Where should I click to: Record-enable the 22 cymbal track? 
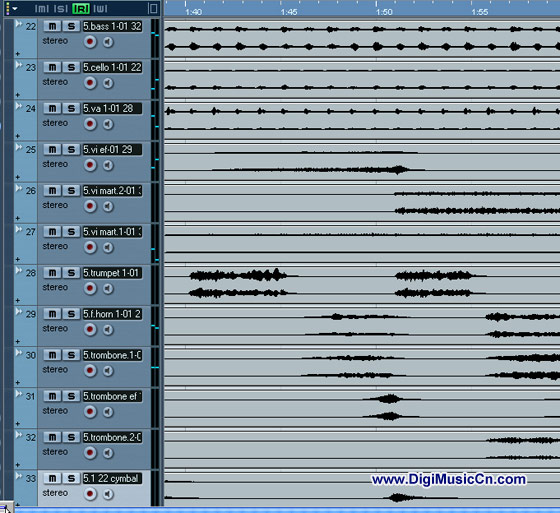pos(90,494)
